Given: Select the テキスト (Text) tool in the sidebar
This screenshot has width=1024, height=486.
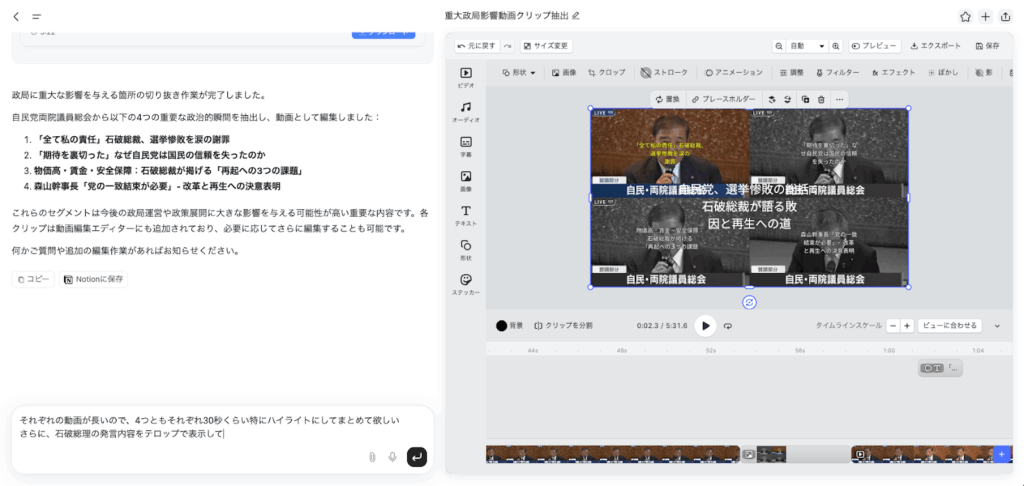Looking at the screenshot, I should point(466,215).
